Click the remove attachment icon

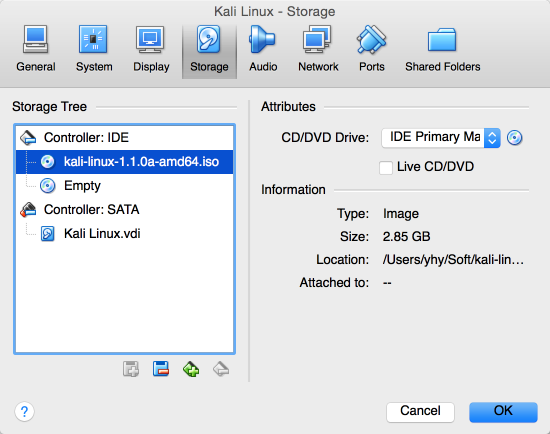click(161, 369)
